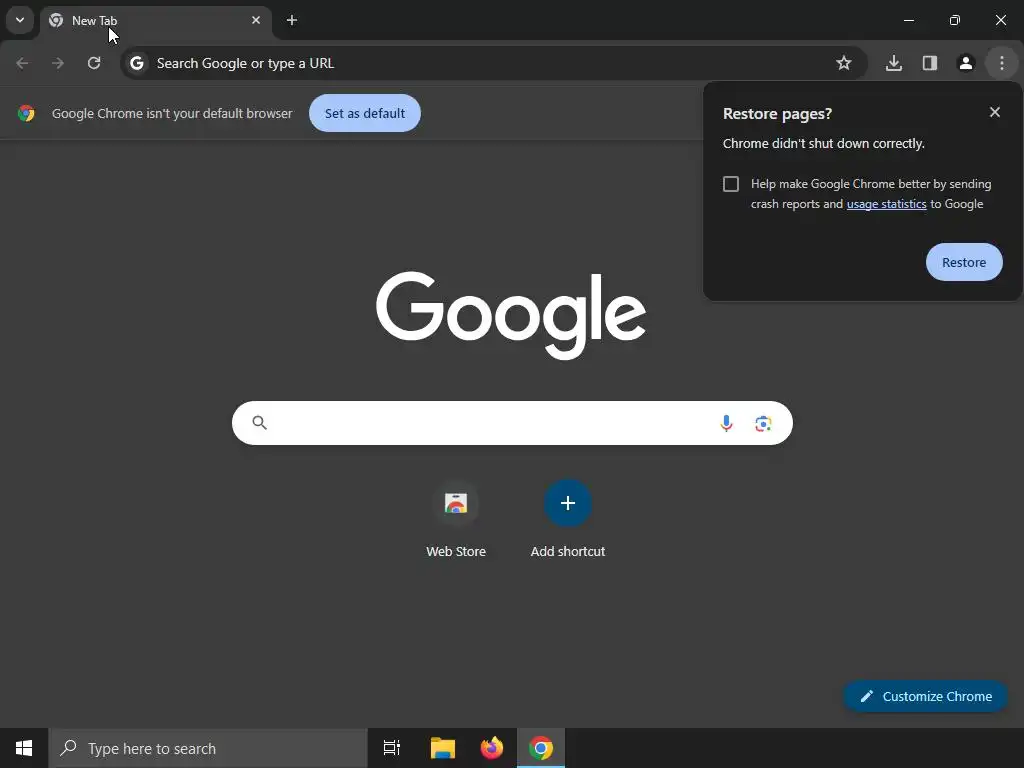Click the taskbar Type here to search box
This screenshot has height=768, width=1024.
208,748
